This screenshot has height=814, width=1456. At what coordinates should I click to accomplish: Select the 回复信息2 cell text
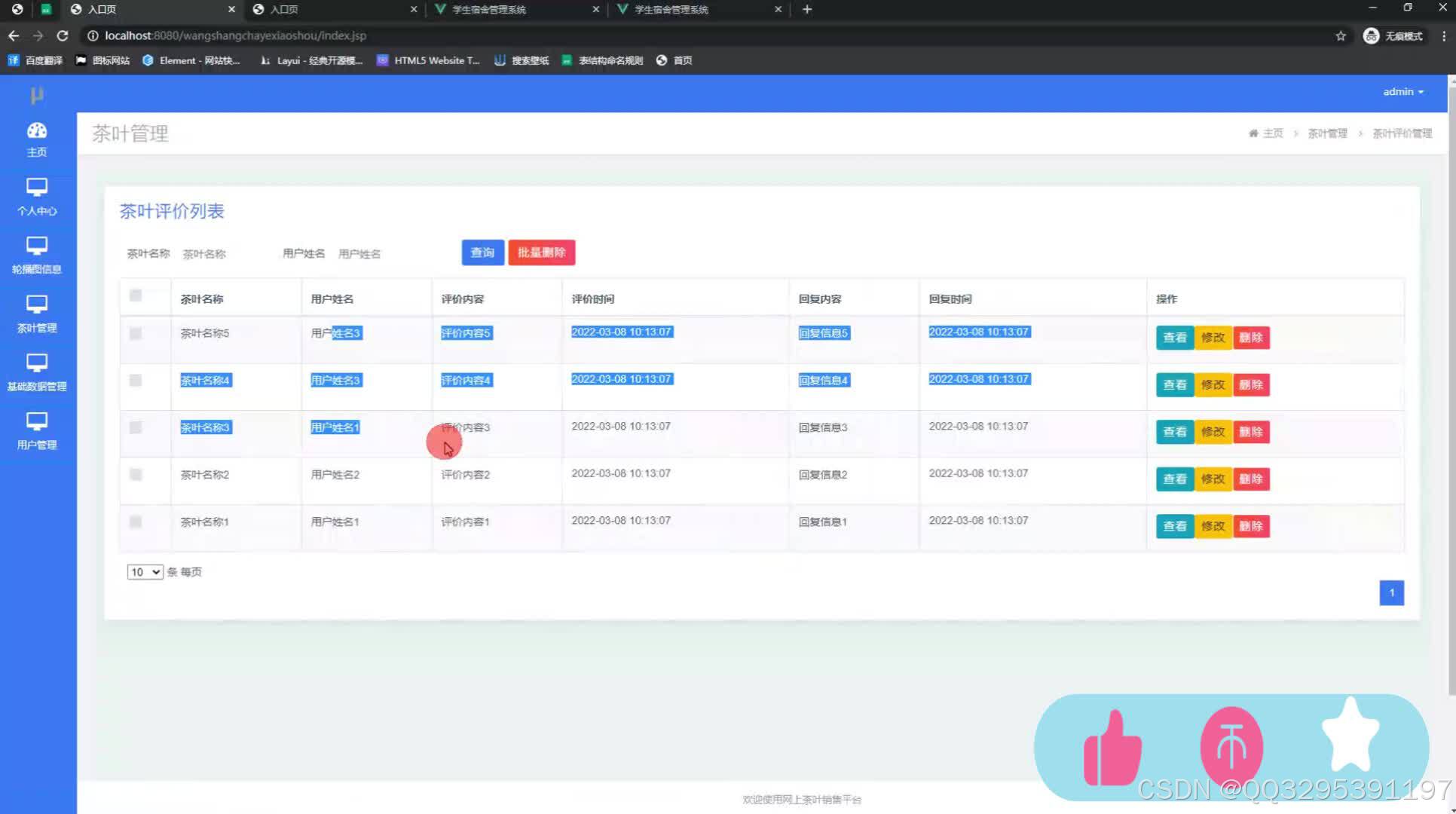coord(823,475)
